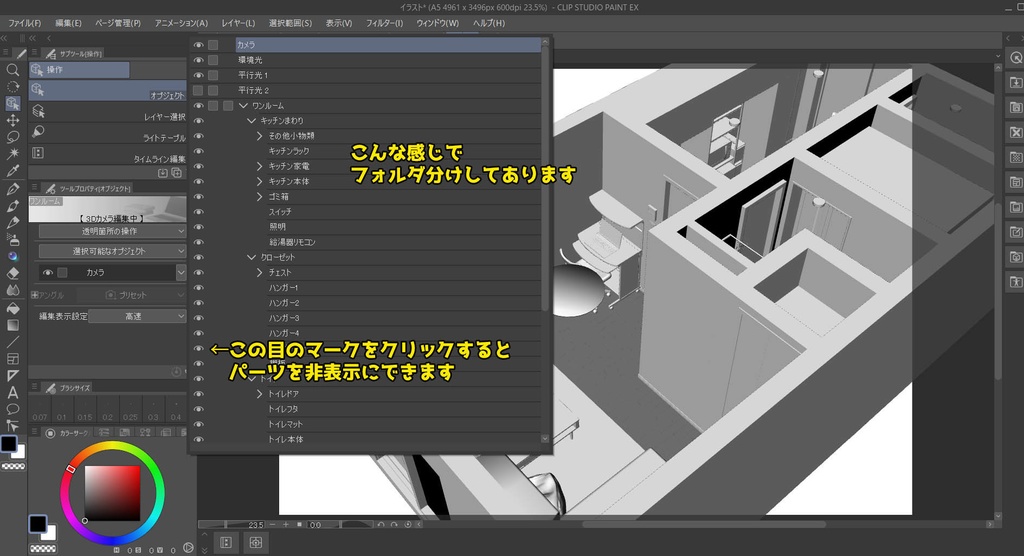The image size is (1024, 556).
Task: Click the object list vertical scrollbar
Action: click(545, 176)
